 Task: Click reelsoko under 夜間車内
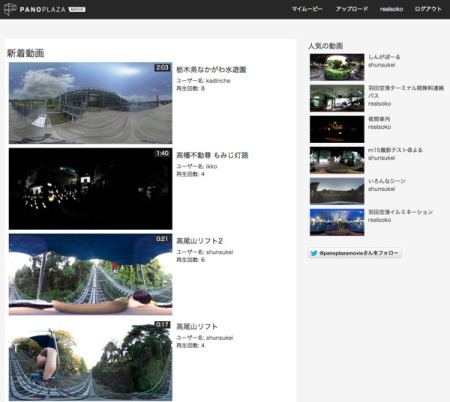click(x=379, y=127)
